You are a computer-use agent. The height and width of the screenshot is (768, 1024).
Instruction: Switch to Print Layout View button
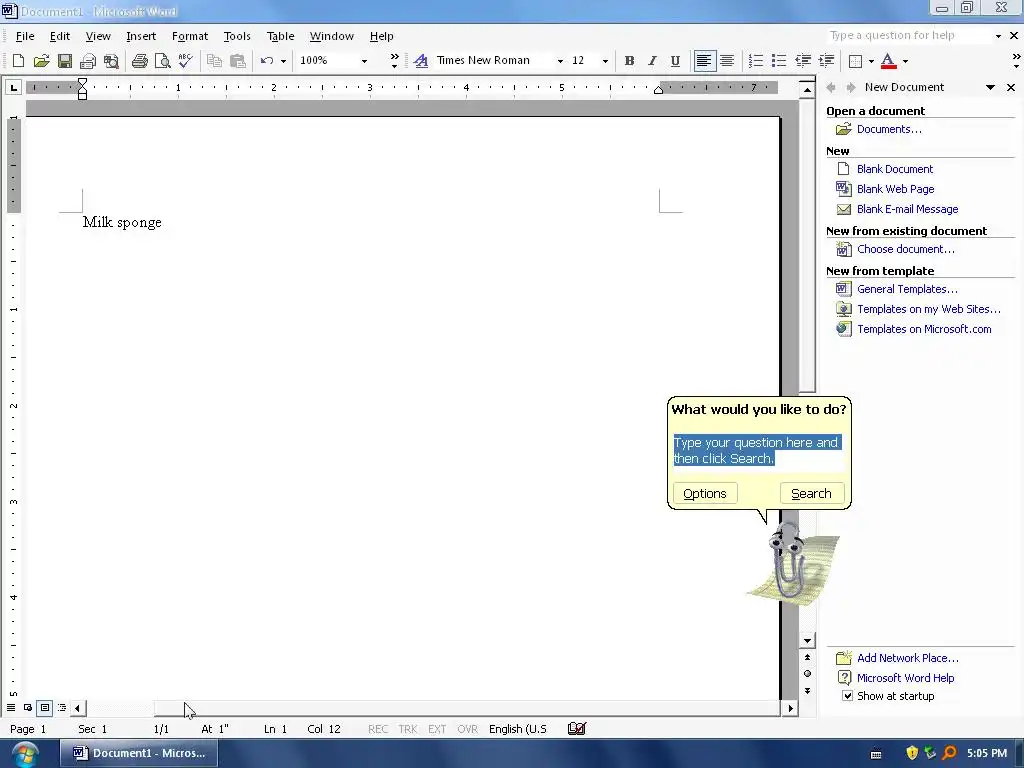point(45,707)
